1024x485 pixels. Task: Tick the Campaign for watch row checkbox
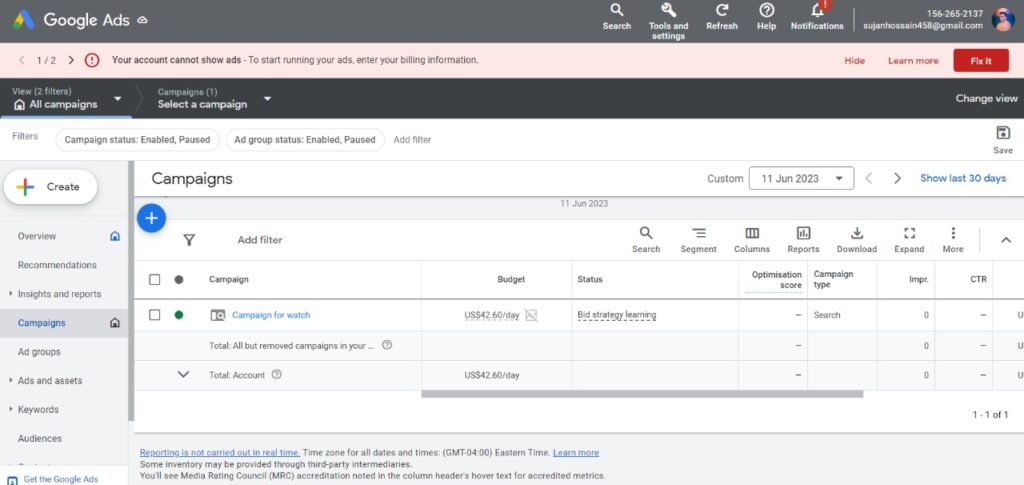tap(155, 315)
